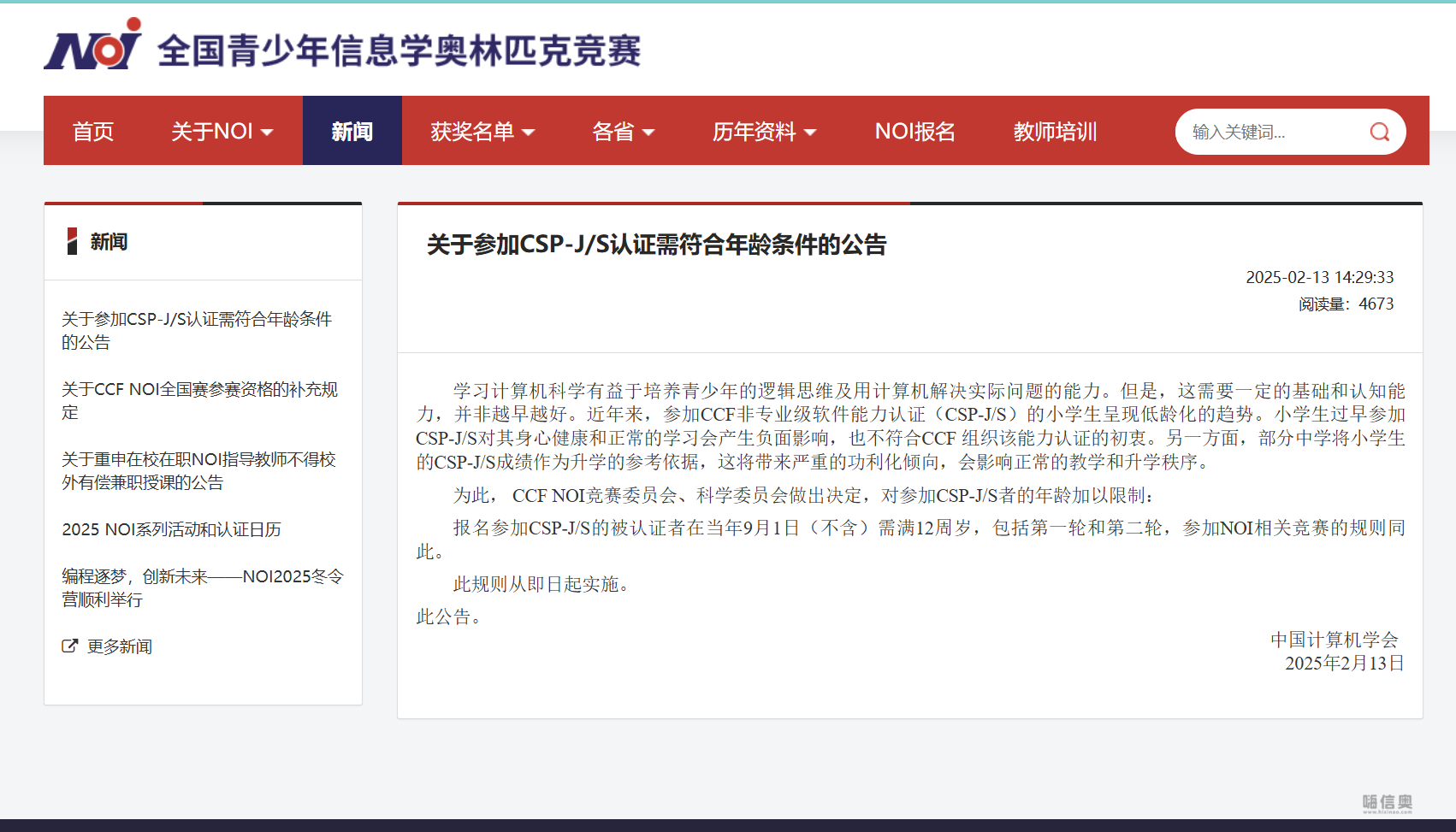The height and width of the screenshot is (832, 1456).
Task: Click the search magnifier icon
Action: (1379, 132)
